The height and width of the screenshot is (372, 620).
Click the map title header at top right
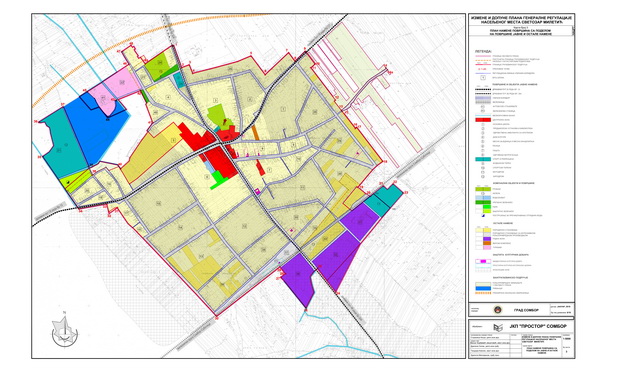521,21
